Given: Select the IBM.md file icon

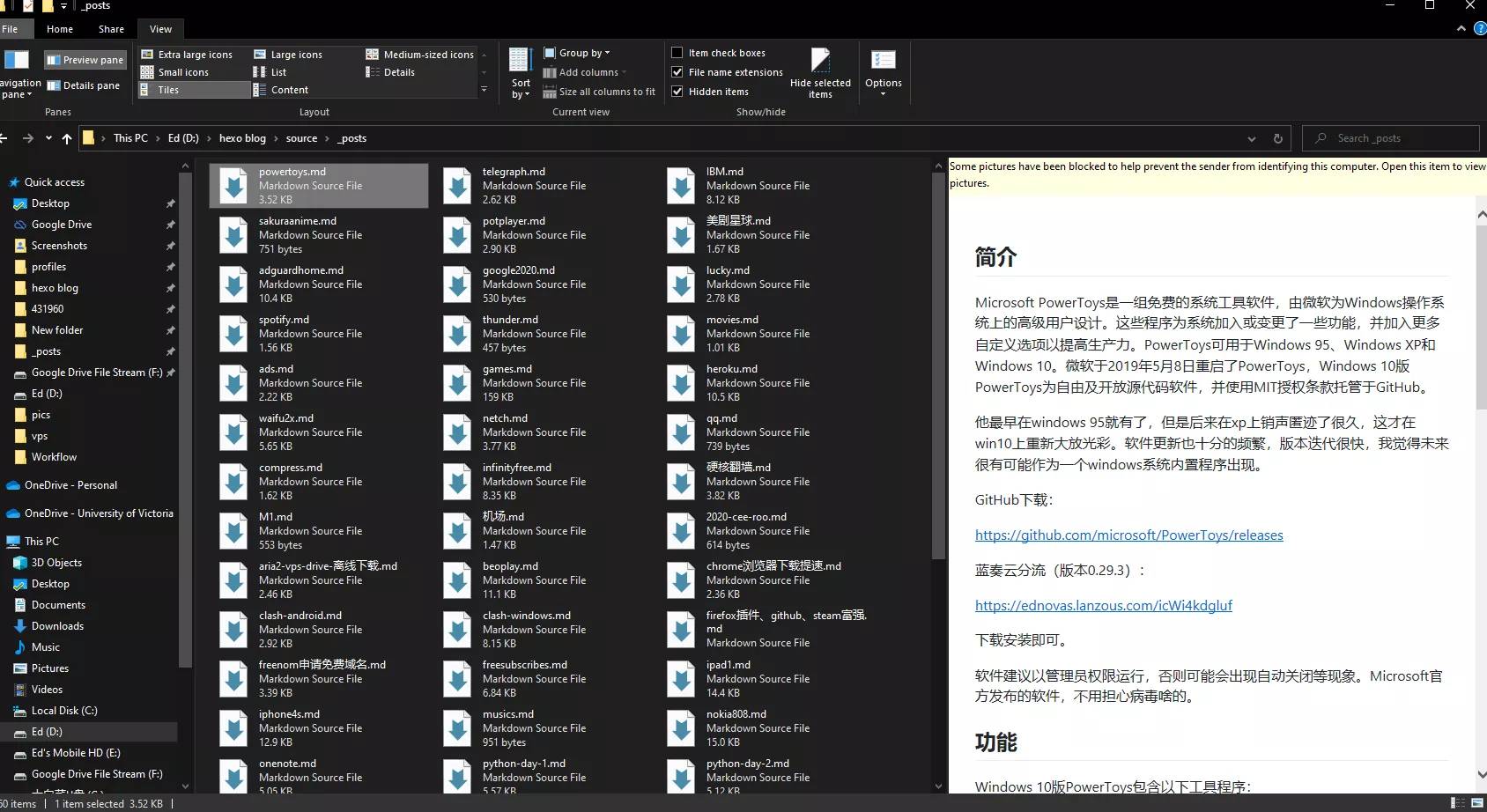Looking at the screenshot, I should (681, 186).
